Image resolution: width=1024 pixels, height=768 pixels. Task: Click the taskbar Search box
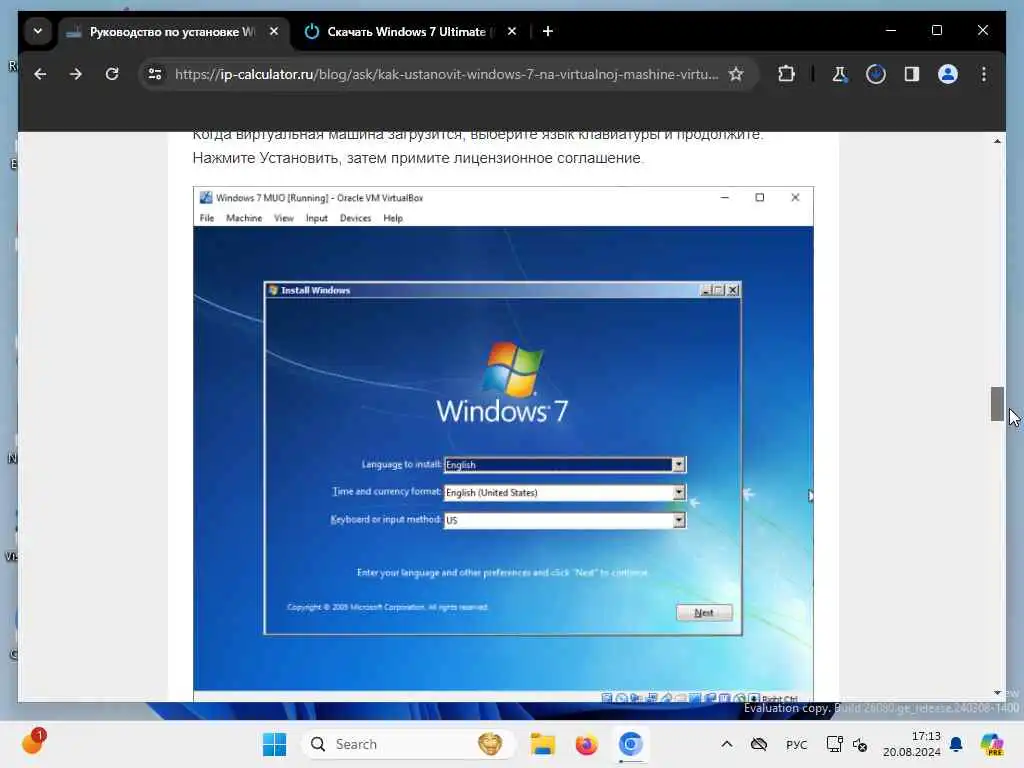[x=408, y=744]
